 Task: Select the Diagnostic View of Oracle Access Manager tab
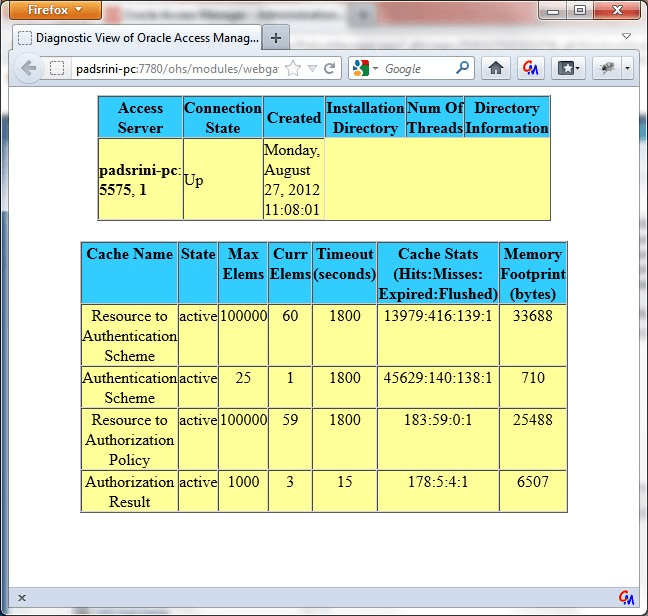(137, 38)
